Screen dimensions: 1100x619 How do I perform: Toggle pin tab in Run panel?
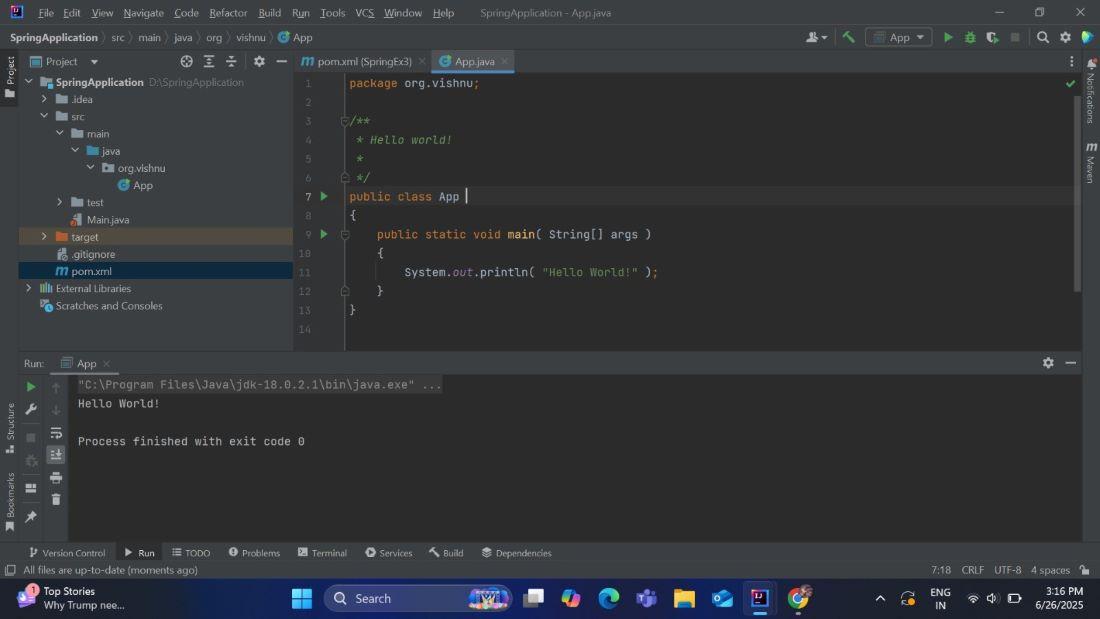click(31, 516)
